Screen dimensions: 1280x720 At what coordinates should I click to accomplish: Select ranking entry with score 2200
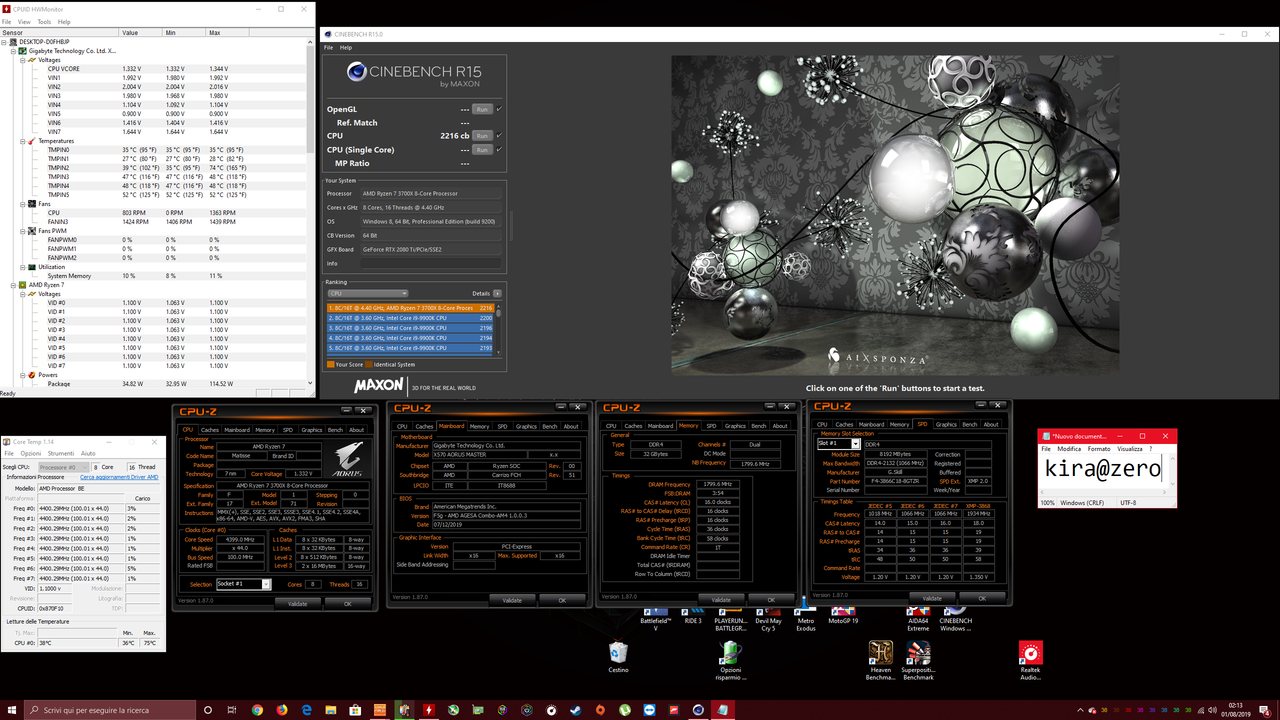[410, 318]
